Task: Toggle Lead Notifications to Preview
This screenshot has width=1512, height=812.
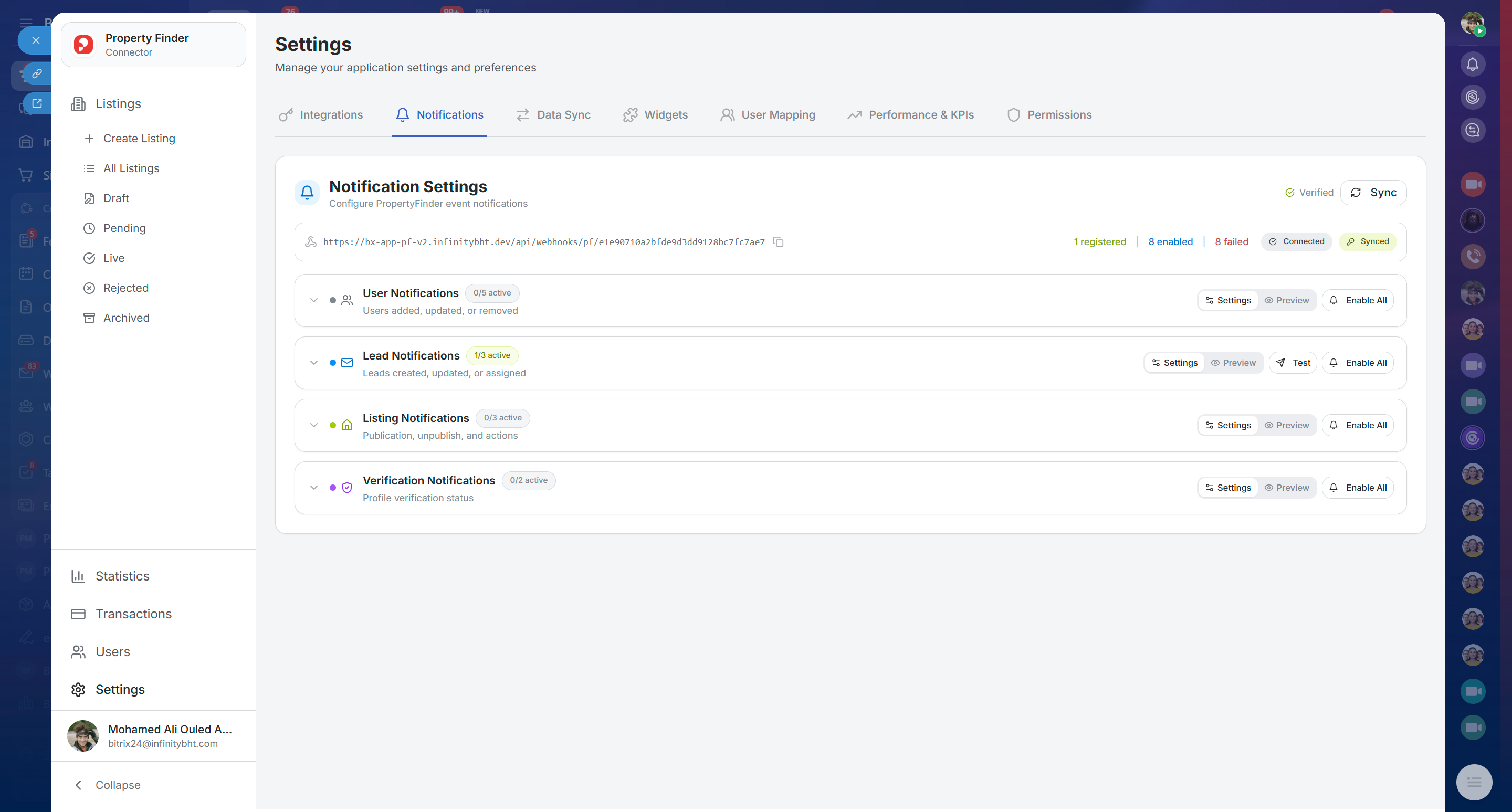Action: (1233, 363)
